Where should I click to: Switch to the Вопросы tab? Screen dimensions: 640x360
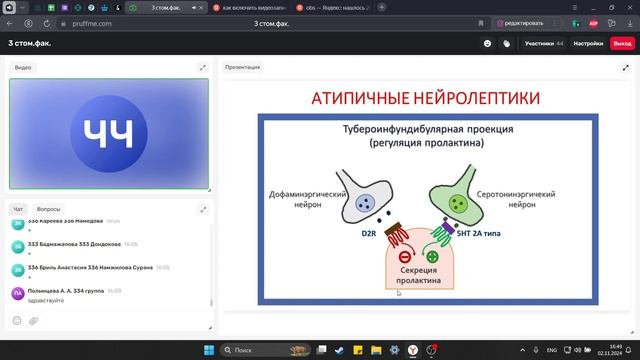point(49,209)
